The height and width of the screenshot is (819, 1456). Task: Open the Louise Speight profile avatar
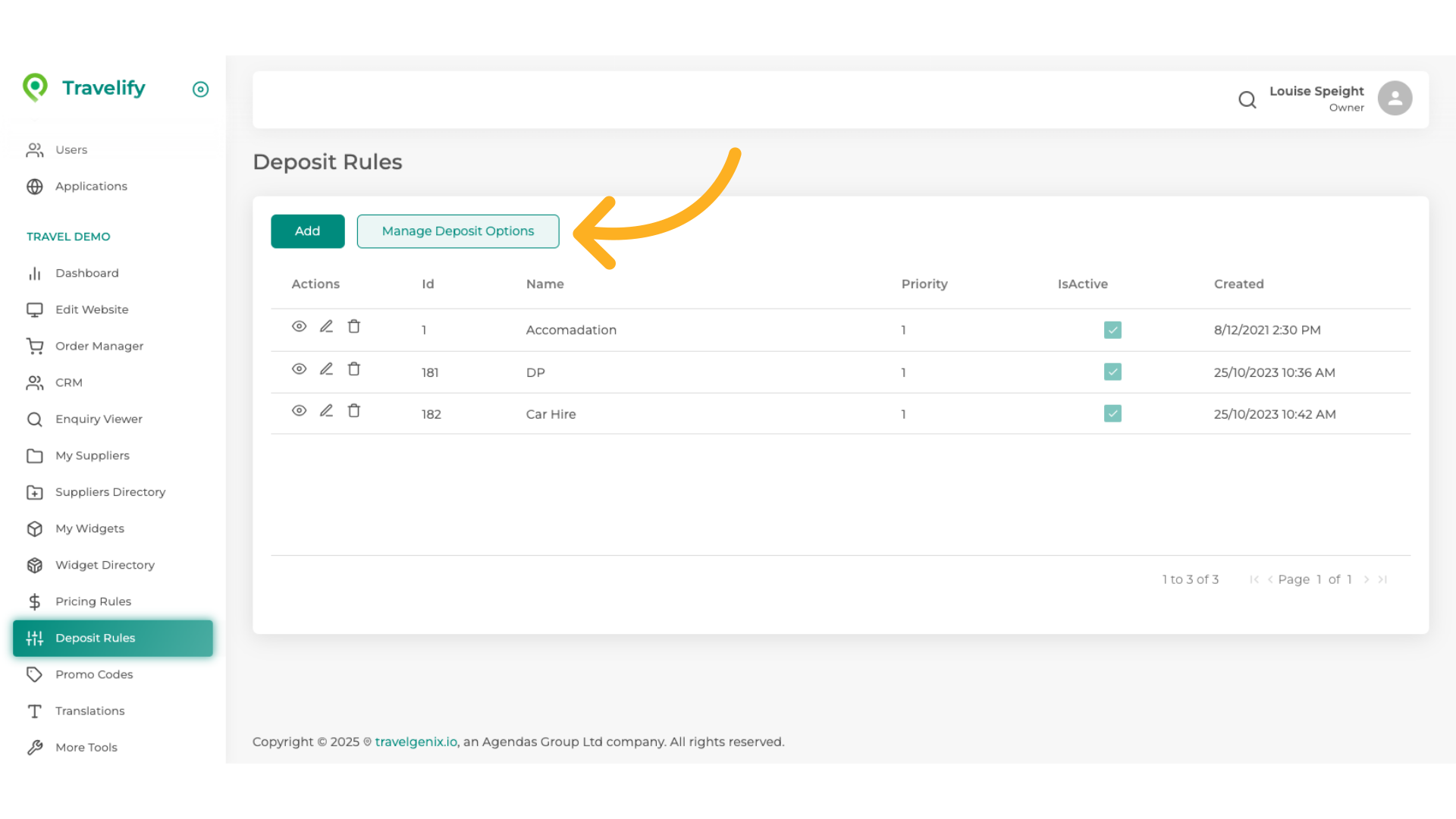(x=1395, y=98)
